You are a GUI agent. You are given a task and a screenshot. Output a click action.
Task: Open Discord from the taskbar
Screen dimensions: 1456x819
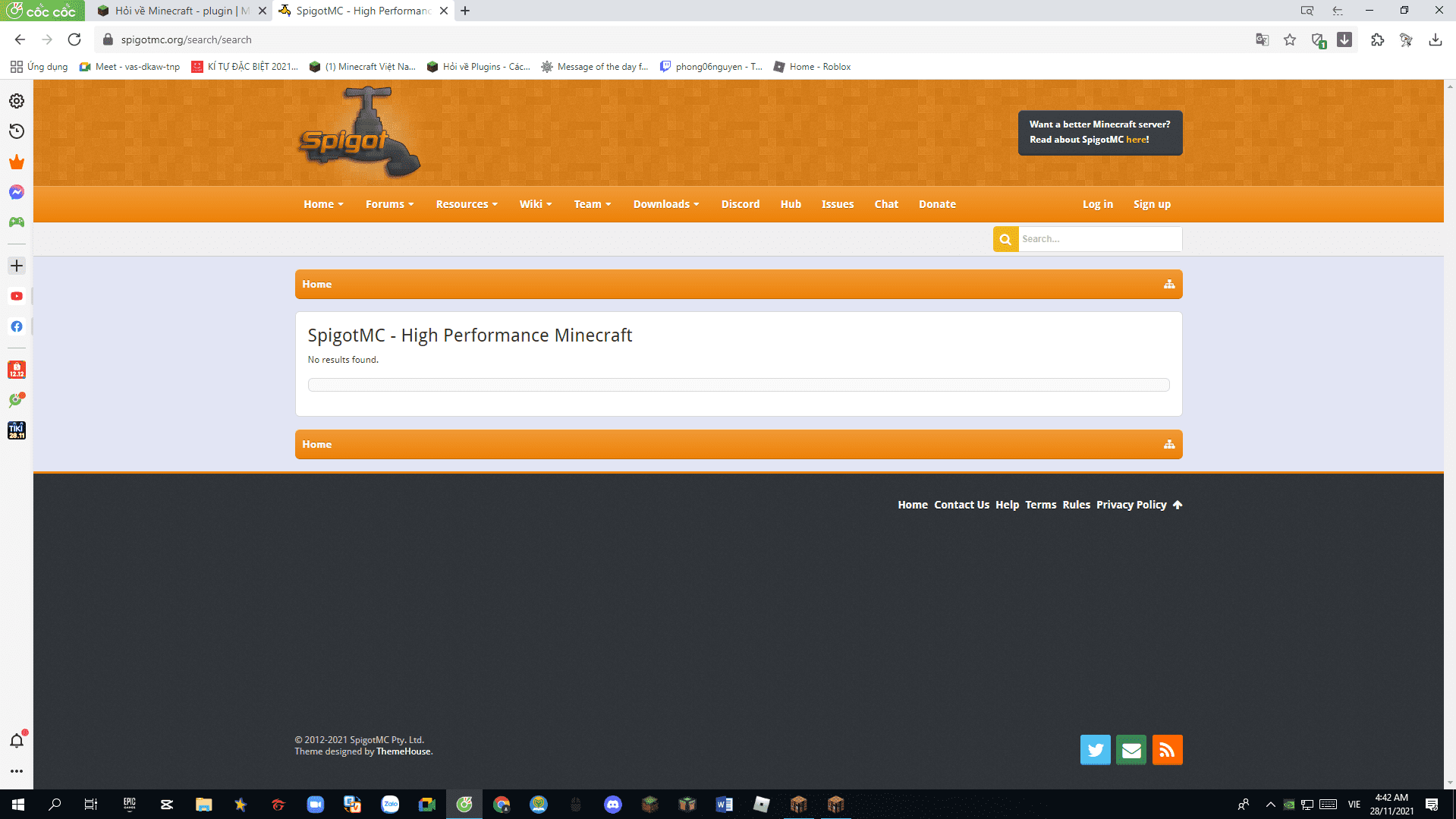point(612,805)
